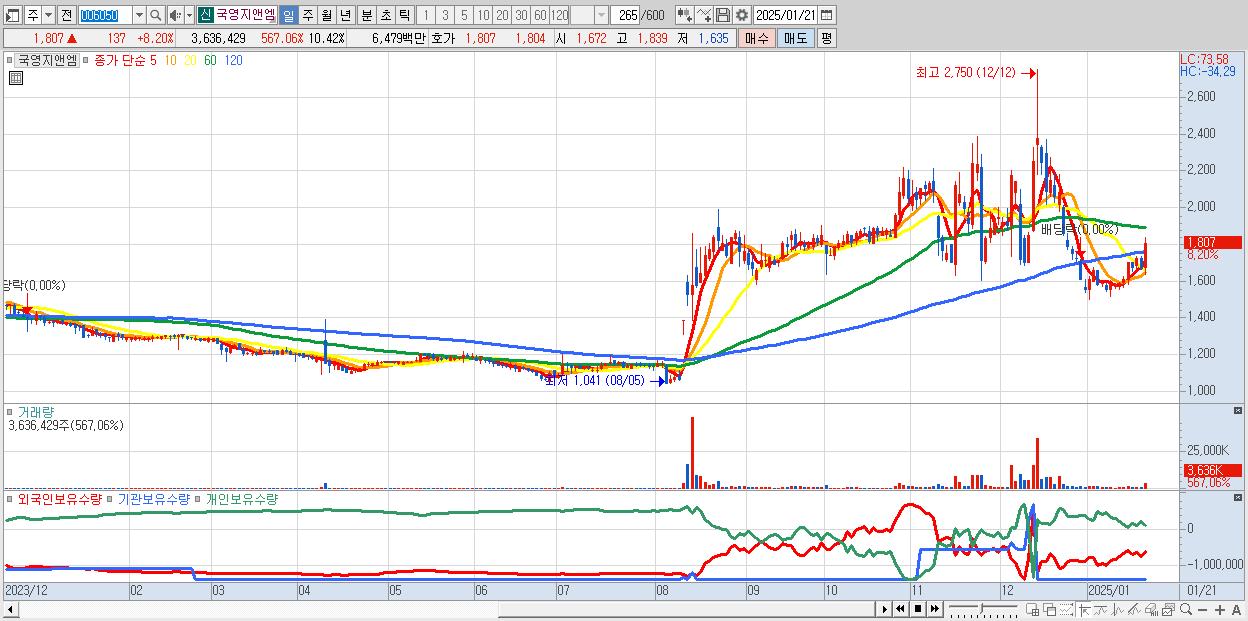Click the rewind button in bottom toolbar
1248x621 pixels.
pos(900,609)
